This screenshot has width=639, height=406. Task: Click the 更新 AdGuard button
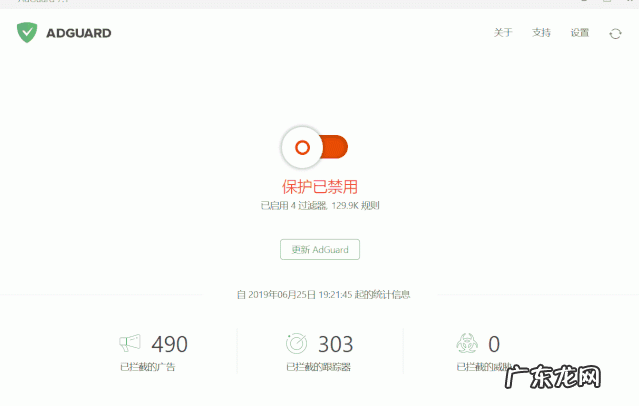pos(320,249)
